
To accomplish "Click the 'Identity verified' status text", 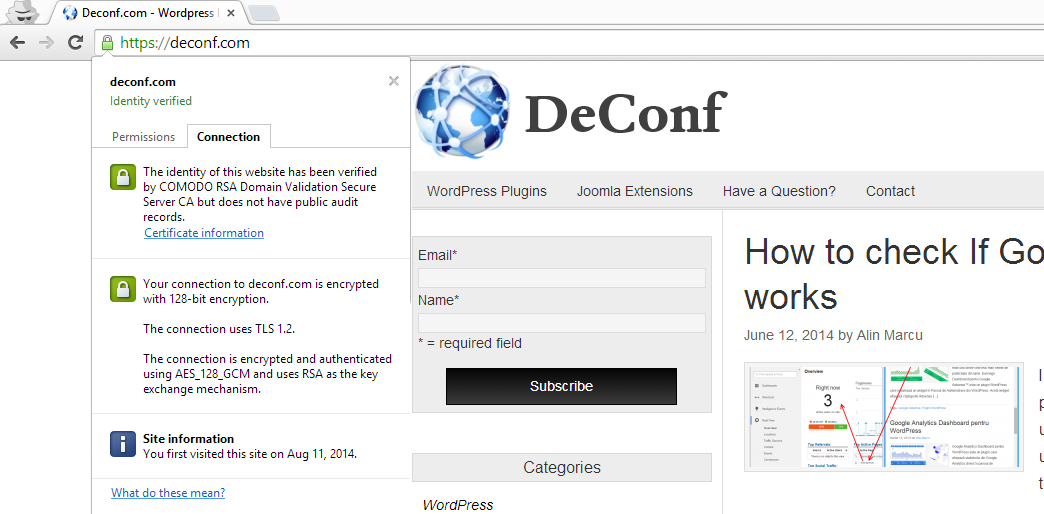I will (x=150, y=101).
